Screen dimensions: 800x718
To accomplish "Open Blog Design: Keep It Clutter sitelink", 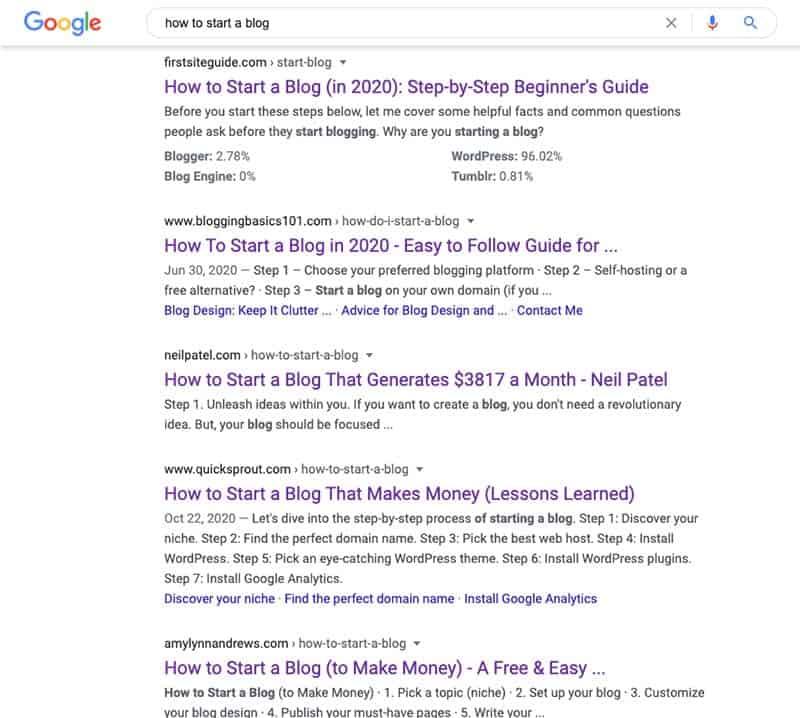I will (x=248, y=310).
